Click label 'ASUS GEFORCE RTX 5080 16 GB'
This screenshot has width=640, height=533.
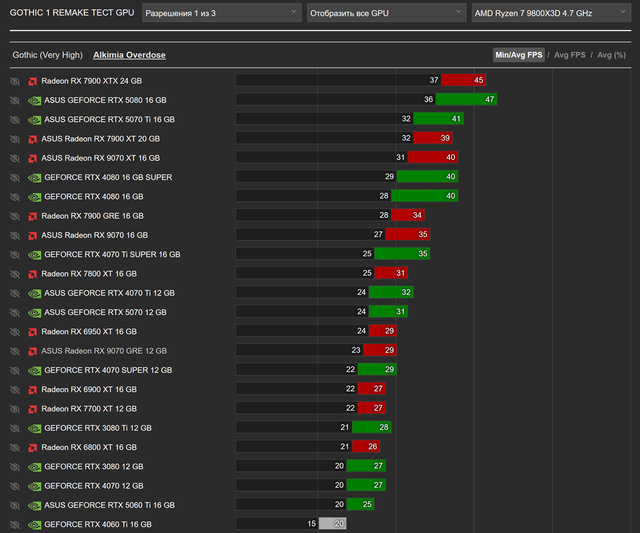coord(105,100)
